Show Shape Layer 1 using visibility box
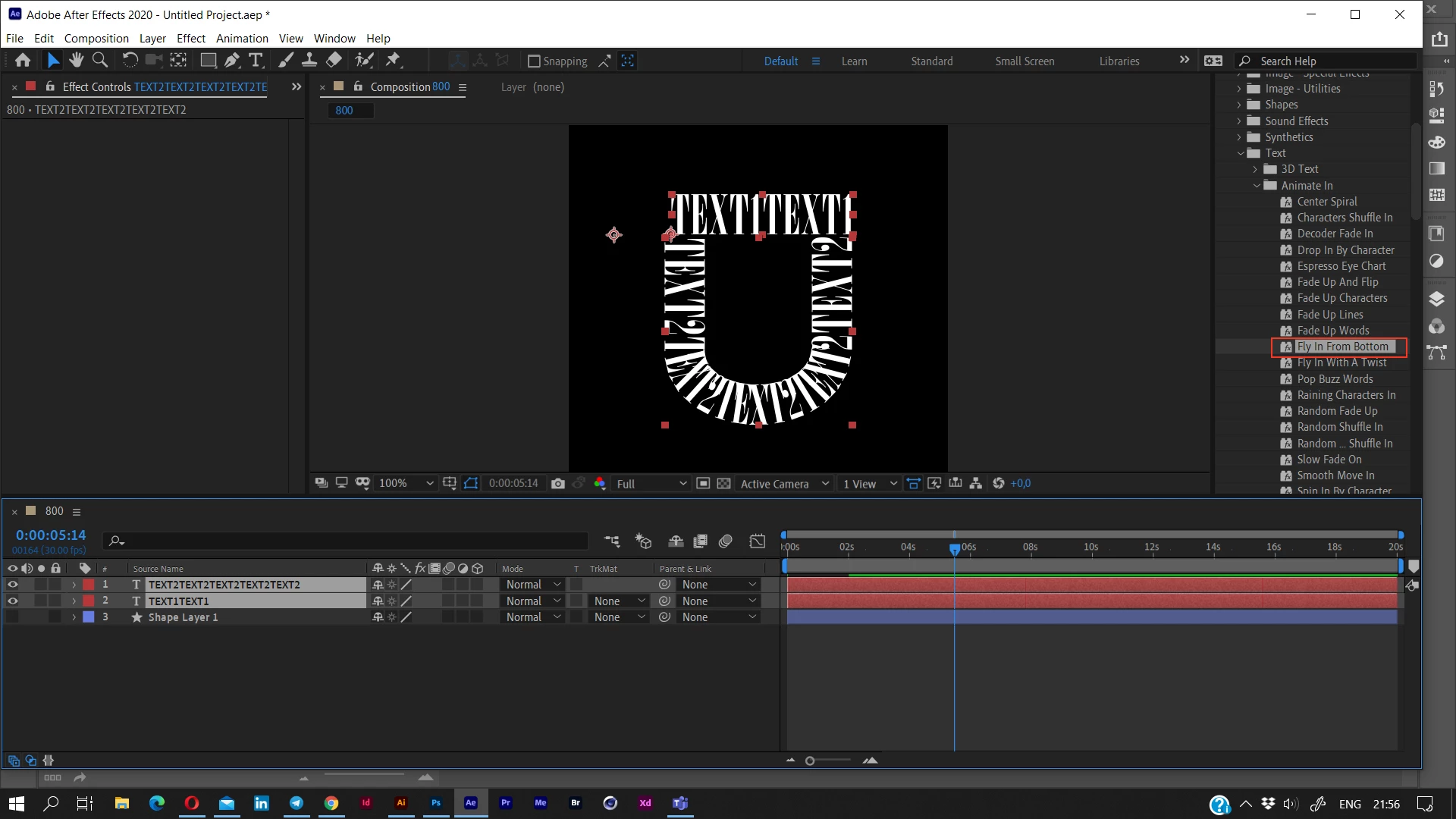1456x819 pixels. (x=12, y=617)
